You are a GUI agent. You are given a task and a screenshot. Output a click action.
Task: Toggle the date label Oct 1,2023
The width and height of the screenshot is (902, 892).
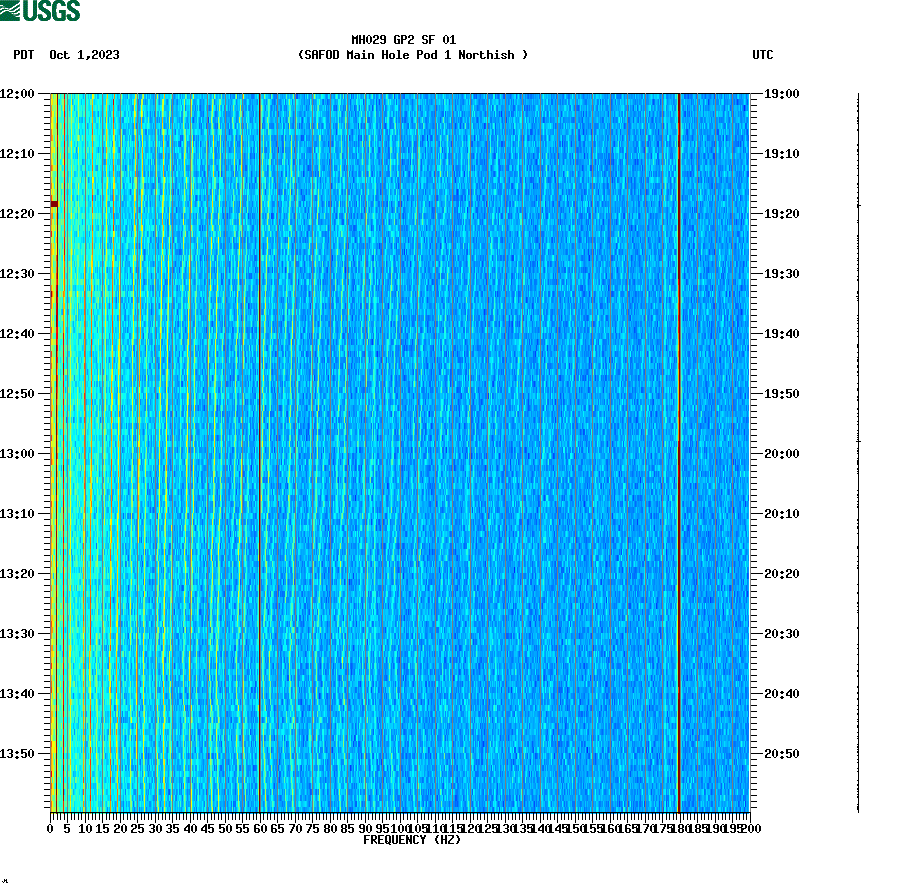(x=84, y=55)
